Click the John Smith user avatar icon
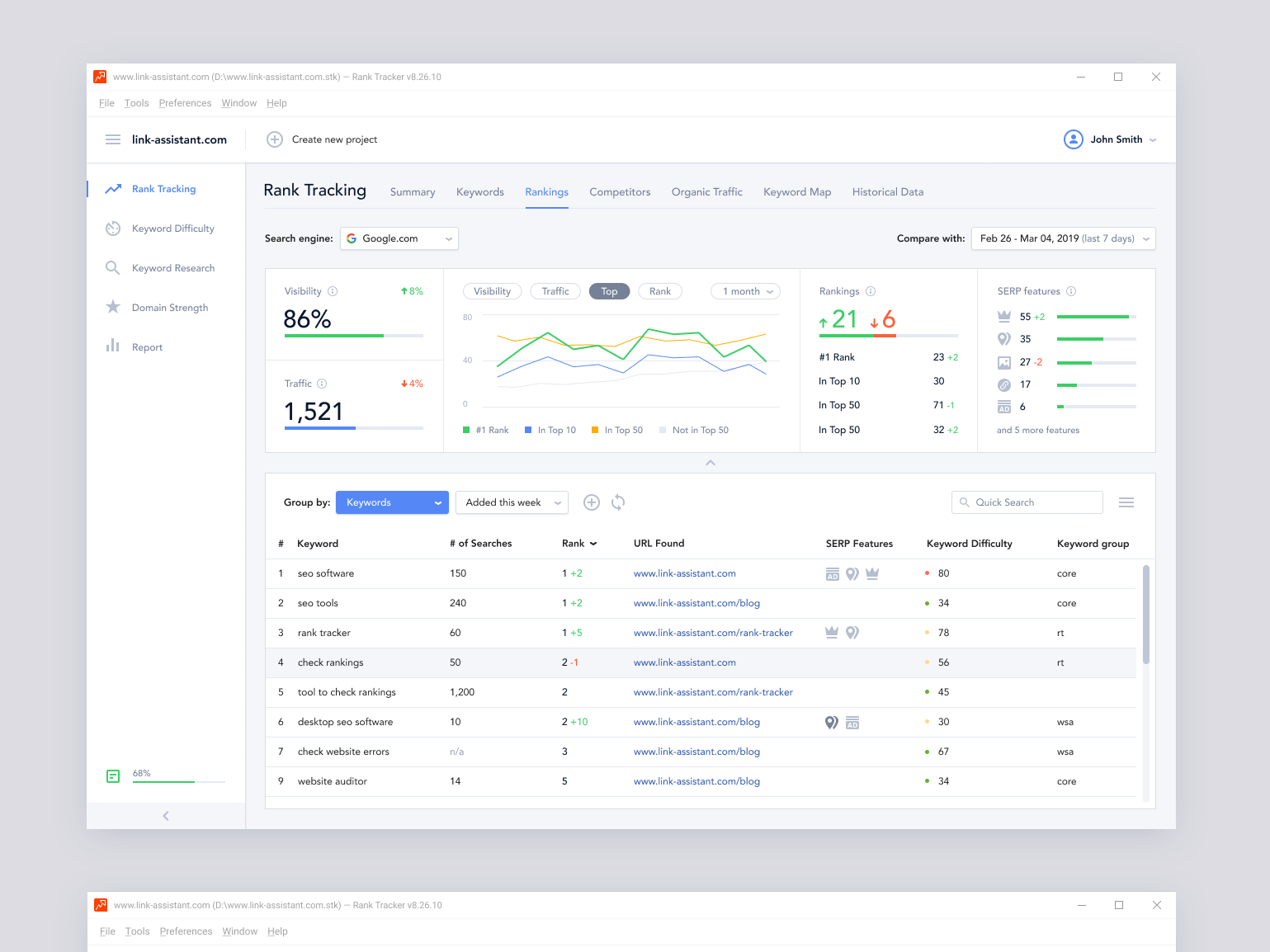Screen dimensions: 1270x952 pyautogui.click(x=1073, y=139)
